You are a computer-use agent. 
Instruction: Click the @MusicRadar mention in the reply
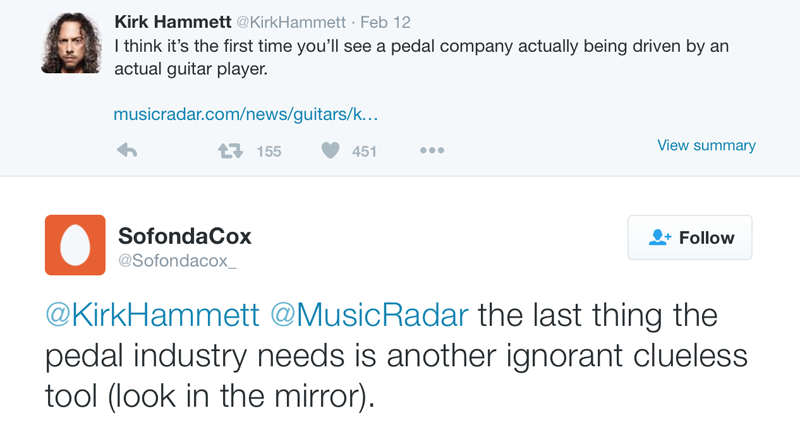click(369, 315)
